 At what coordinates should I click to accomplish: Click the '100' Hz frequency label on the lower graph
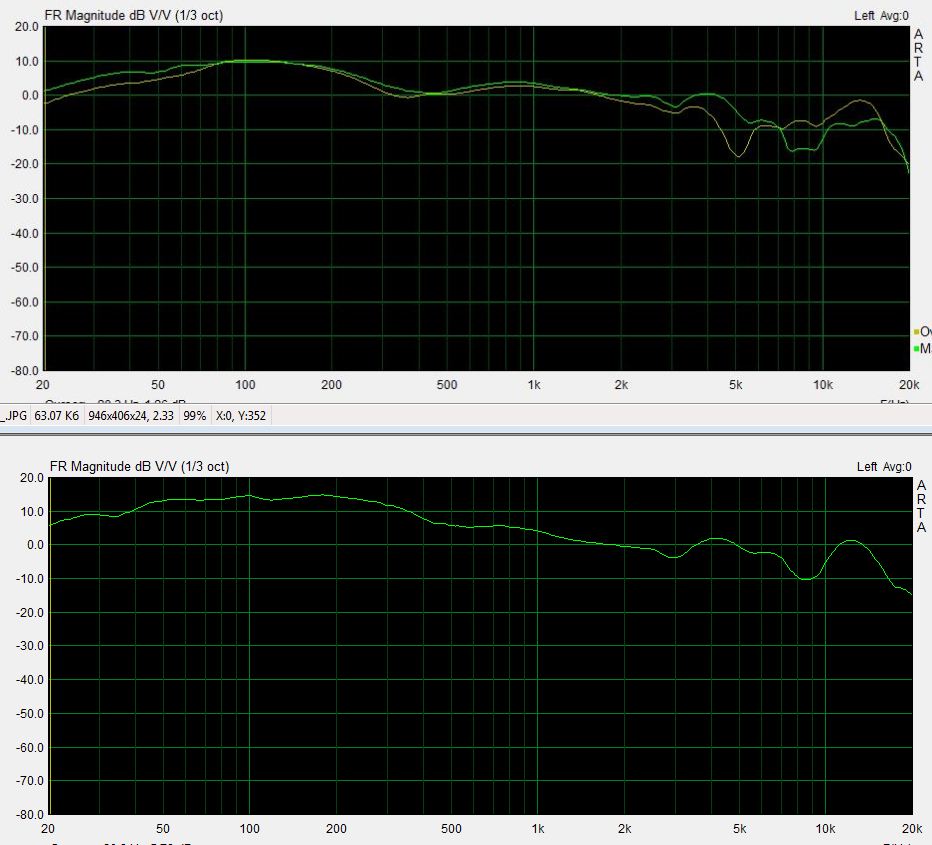tap(250, 829)
